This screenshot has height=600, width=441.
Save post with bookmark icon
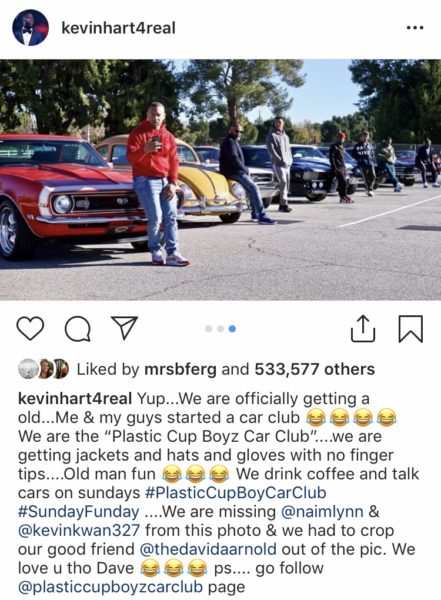(x=411, y=328)
